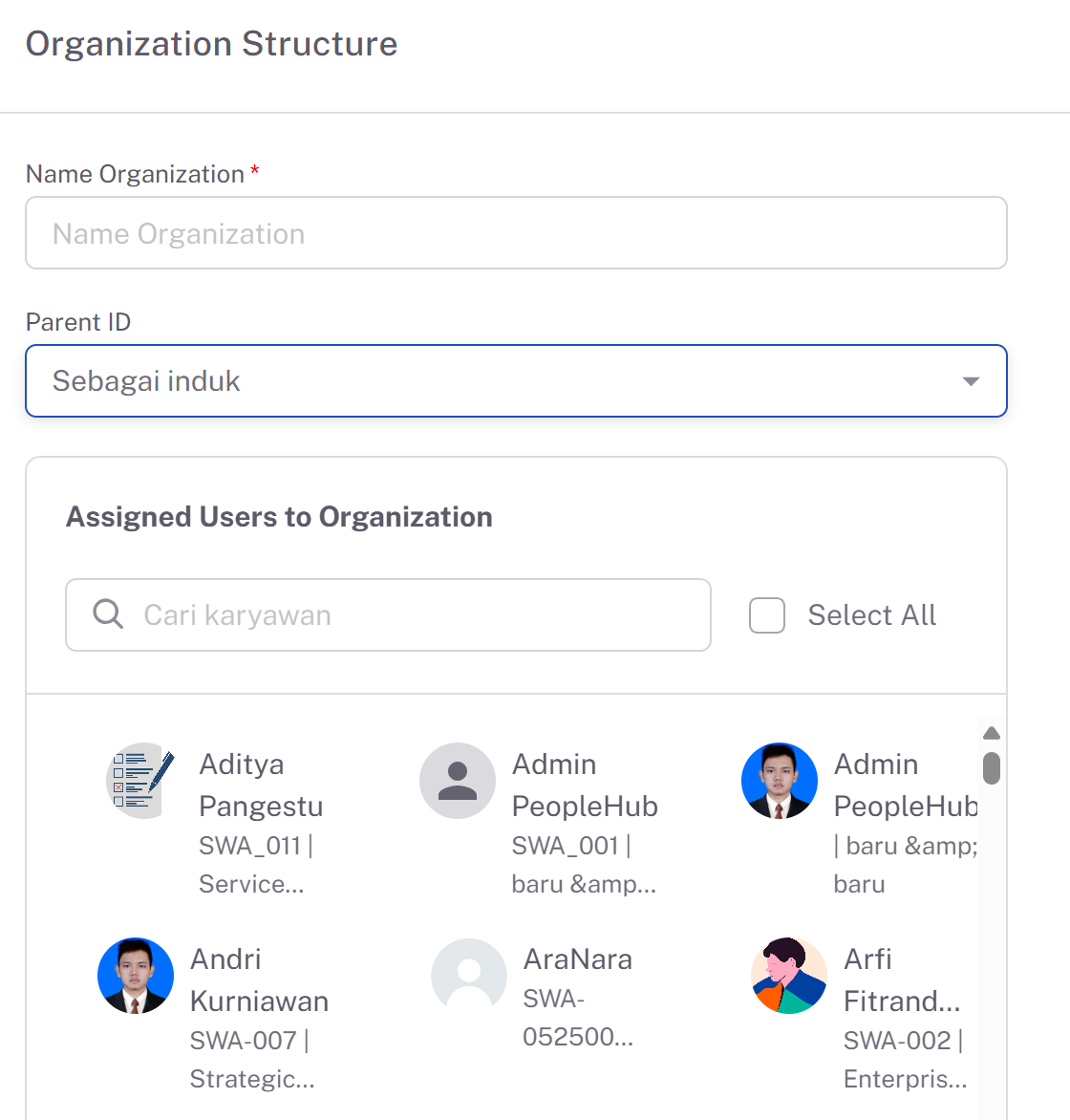Tick the Select All checkbox

point(767,615)
